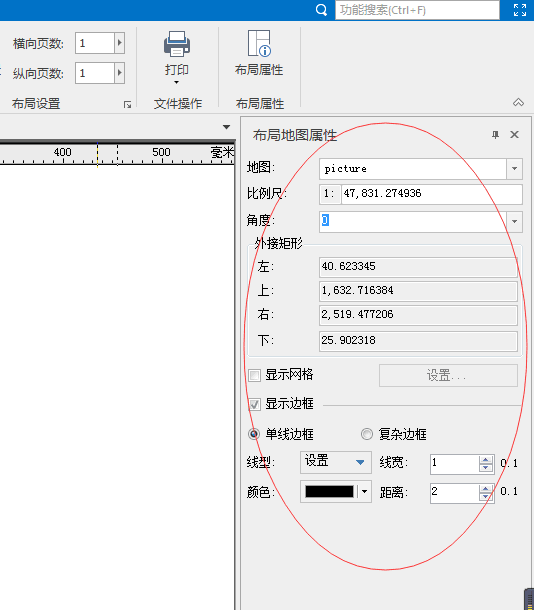Collapse the ribbon with the chevron icon

[518, 103]
